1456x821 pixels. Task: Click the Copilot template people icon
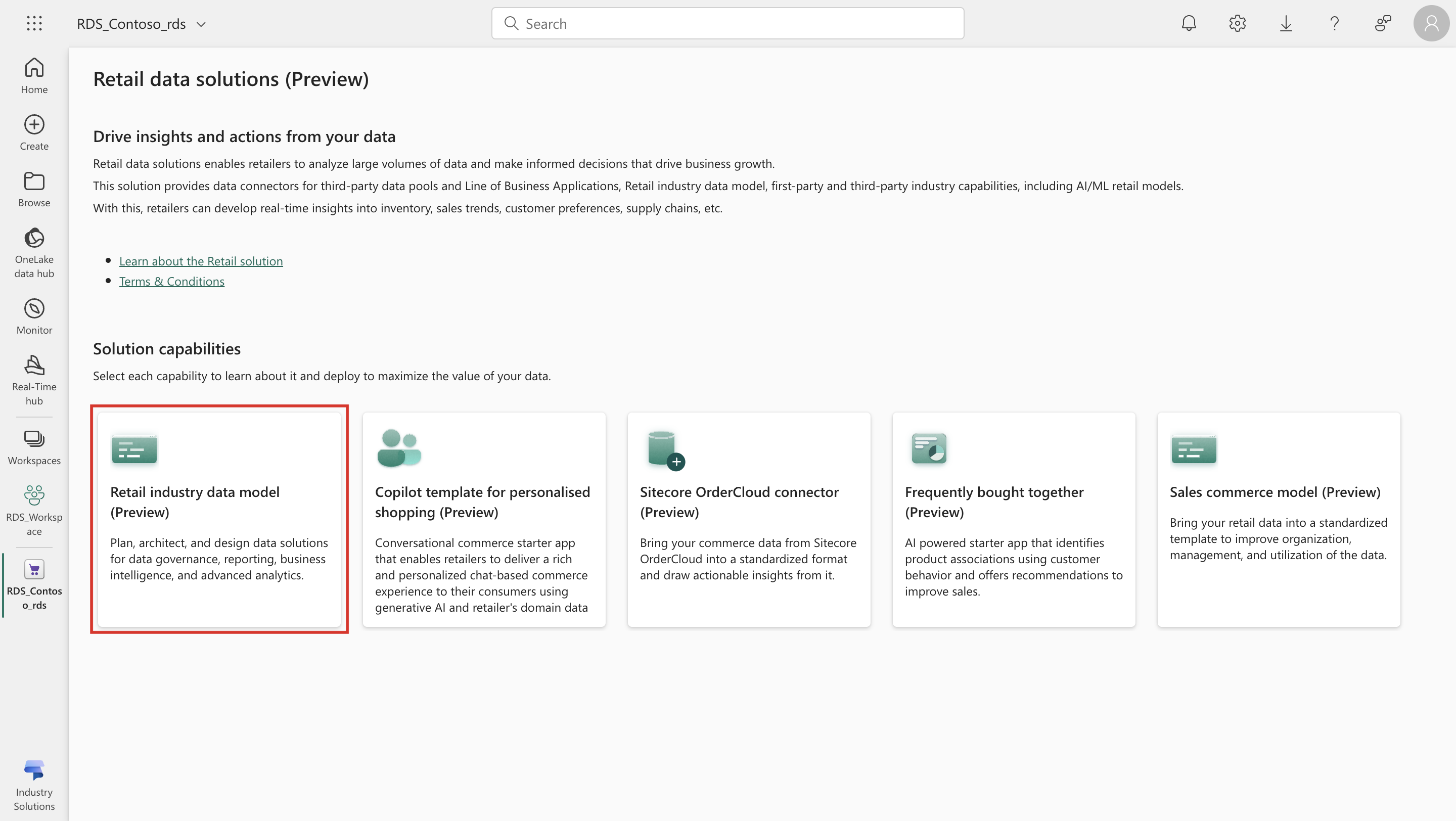(398, 448)
